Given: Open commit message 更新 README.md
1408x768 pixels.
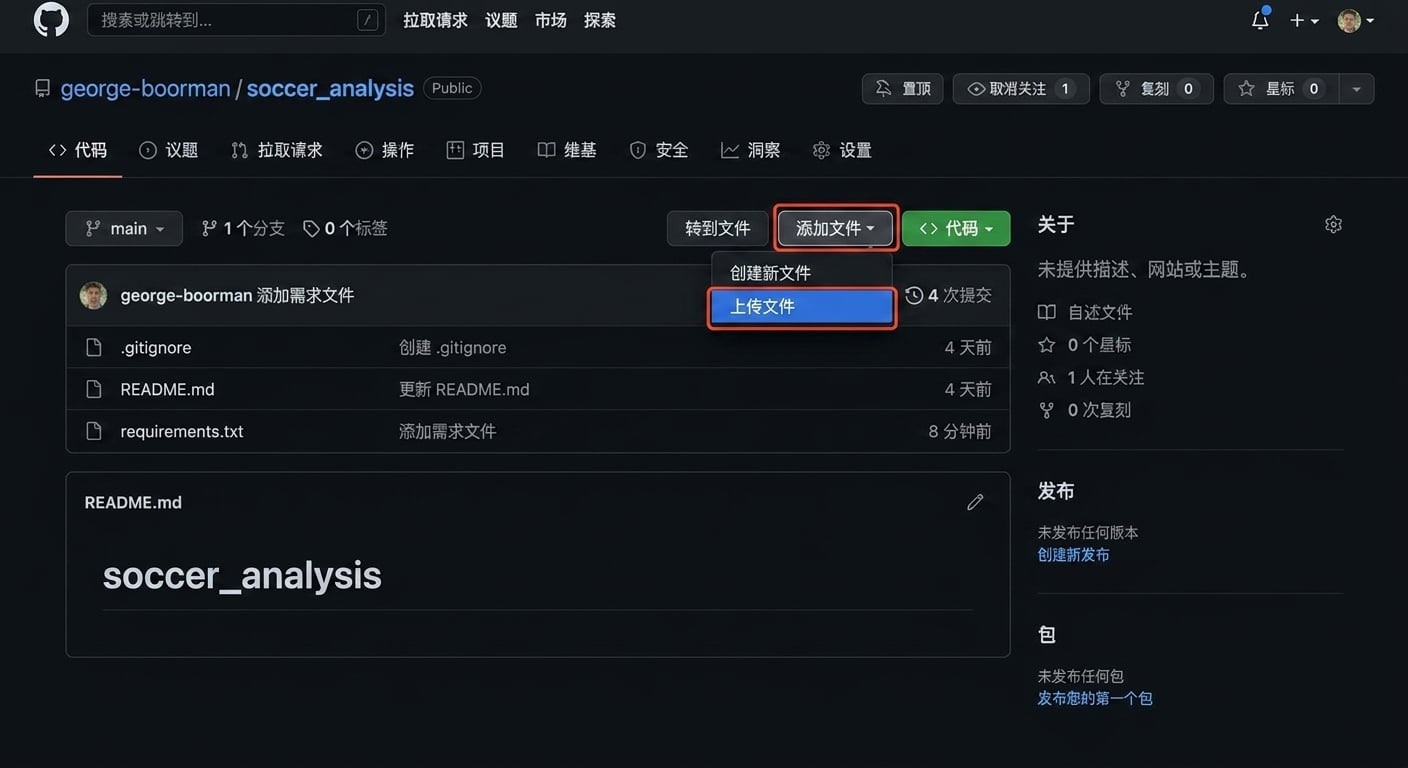Looking at the screenshot, I should (464, 389).
